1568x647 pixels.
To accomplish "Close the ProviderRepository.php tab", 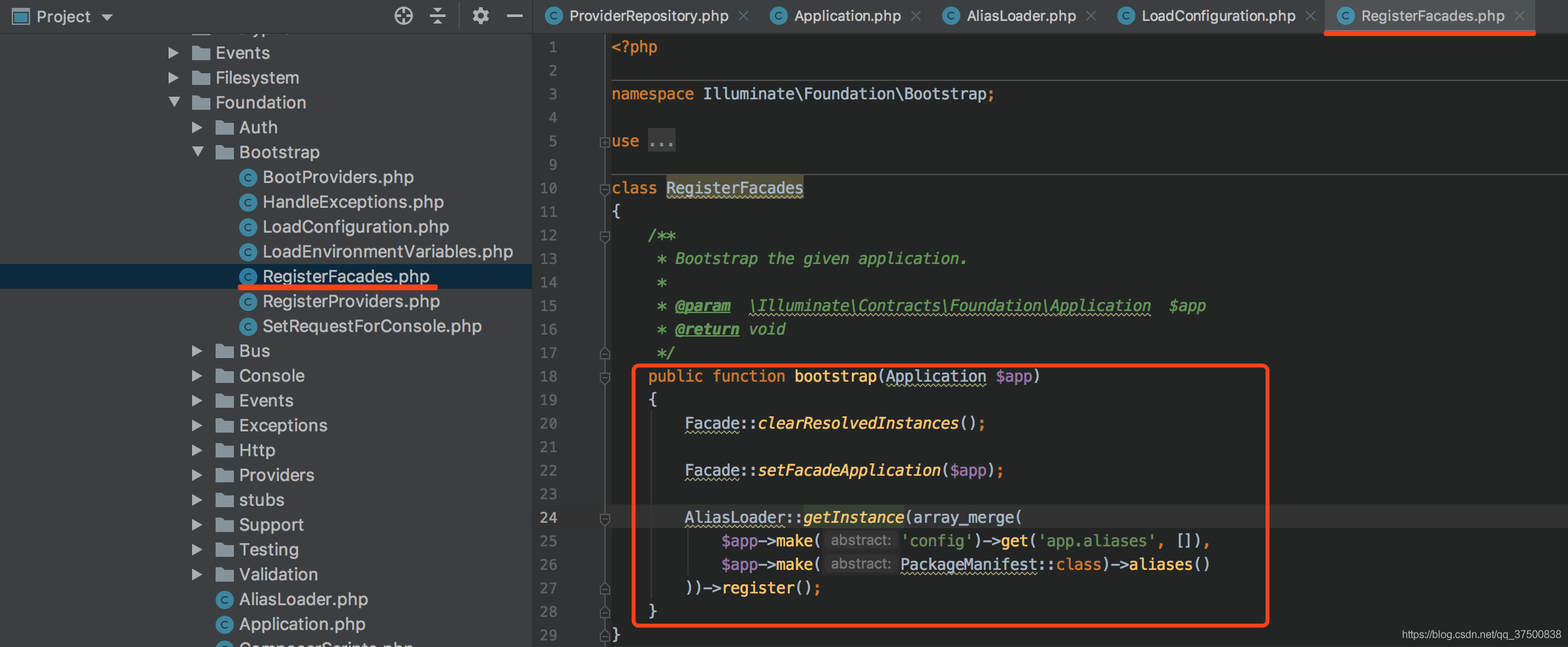I will [x=743, y=16].
